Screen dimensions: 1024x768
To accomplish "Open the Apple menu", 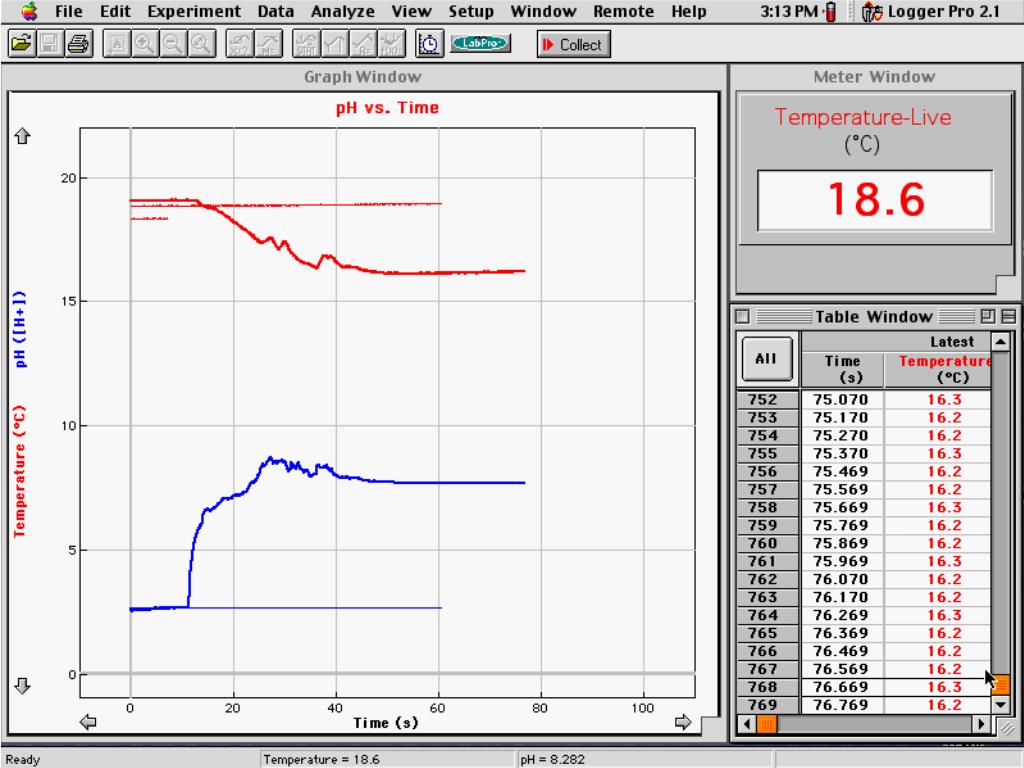I will coord(30,11).
